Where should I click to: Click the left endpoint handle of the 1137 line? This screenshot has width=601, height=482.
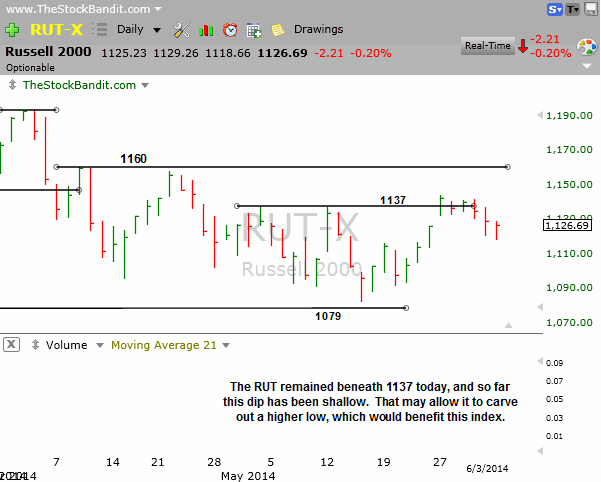[x=237, y=206]
